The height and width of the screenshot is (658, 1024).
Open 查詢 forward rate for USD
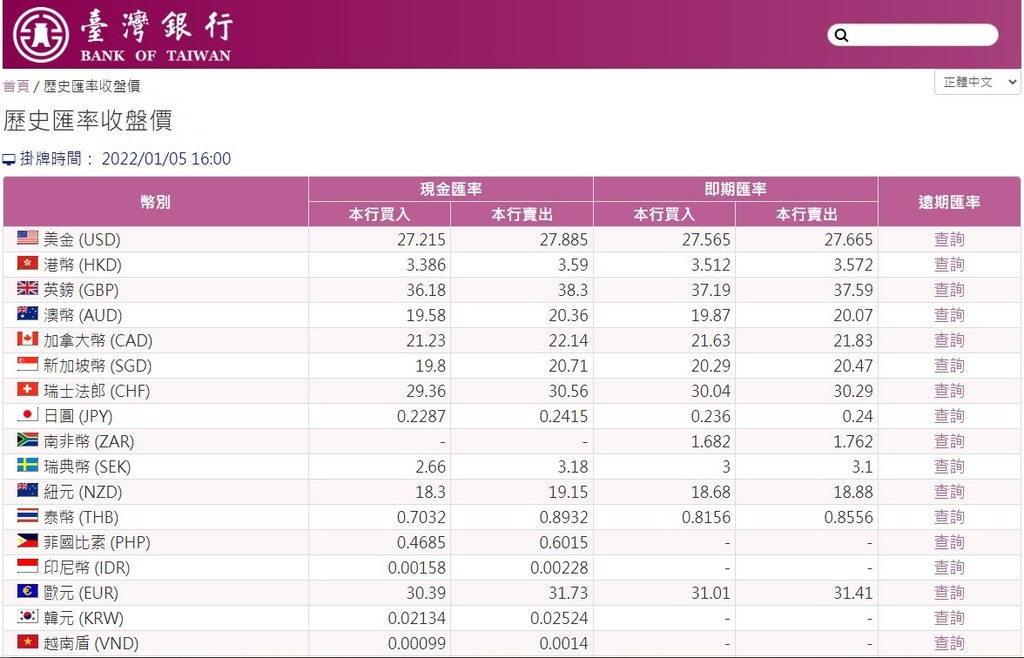[x=949, y=240]
